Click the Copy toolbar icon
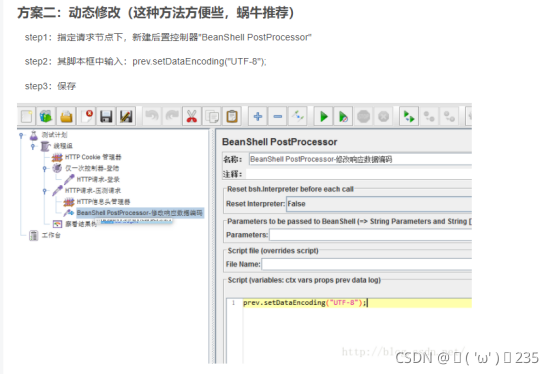This screenshot has width=554, height=375. 212,116
